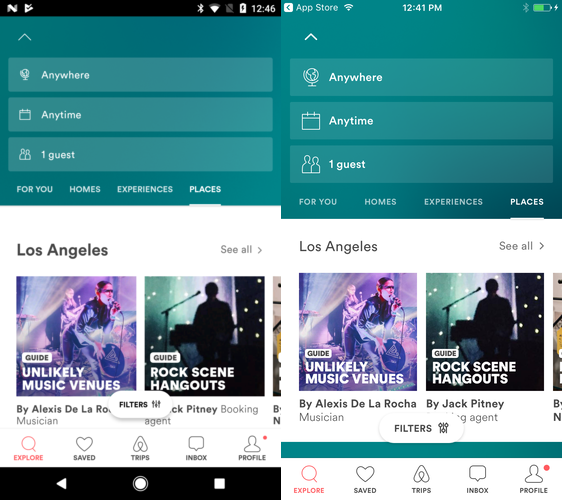Open Rock Scene Hangouts guide on iOS

pos(485,332)
